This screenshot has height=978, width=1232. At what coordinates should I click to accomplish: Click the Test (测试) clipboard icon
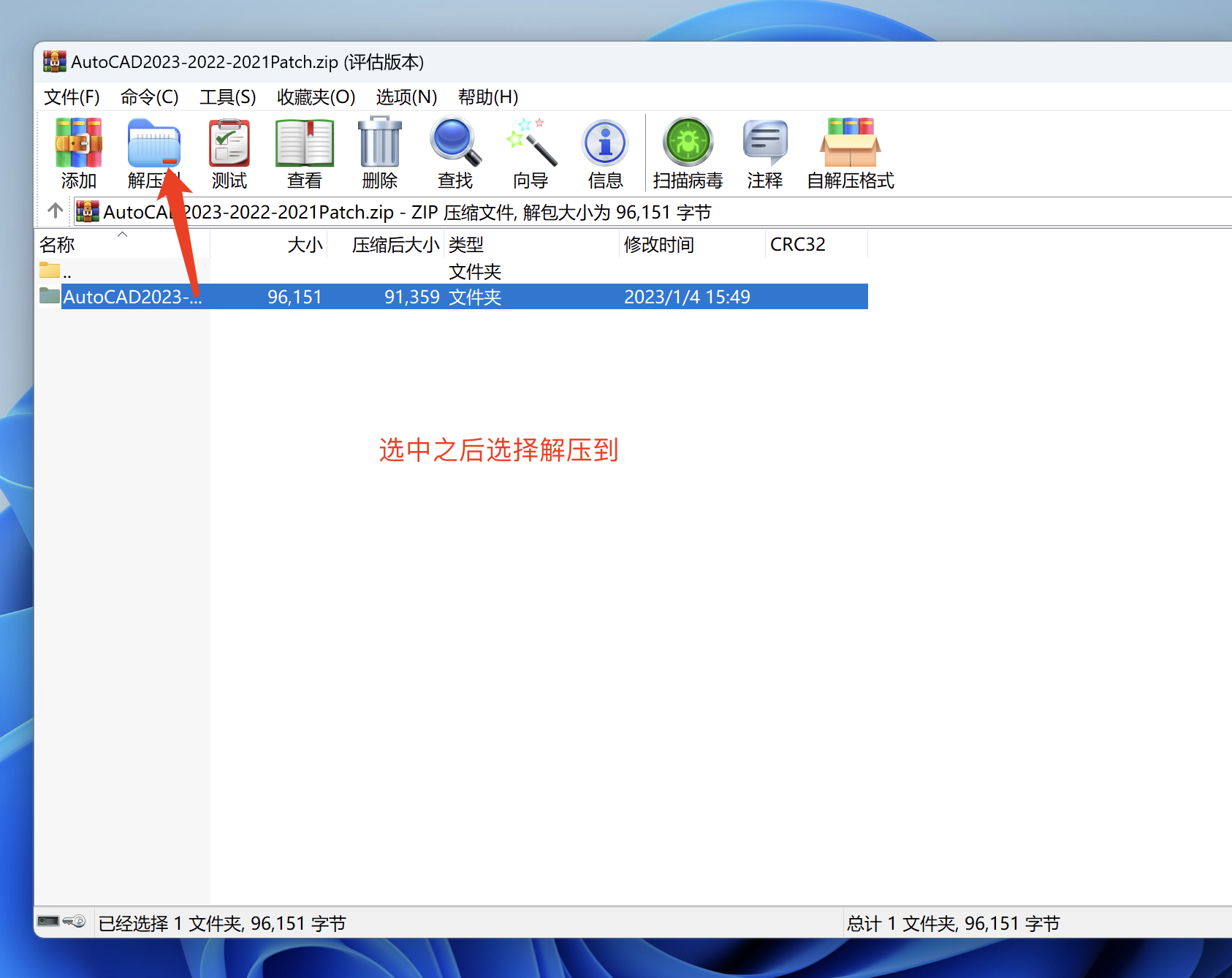click(229, 143)
